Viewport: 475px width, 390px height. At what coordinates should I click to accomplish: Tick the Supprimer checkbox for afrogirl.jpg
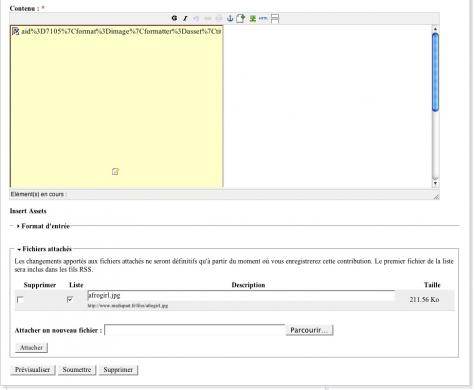[x=20, y=299]
